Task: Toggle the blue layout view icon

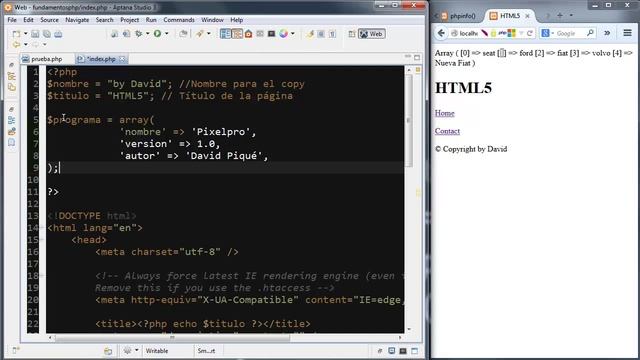Action: pos(225,34)
